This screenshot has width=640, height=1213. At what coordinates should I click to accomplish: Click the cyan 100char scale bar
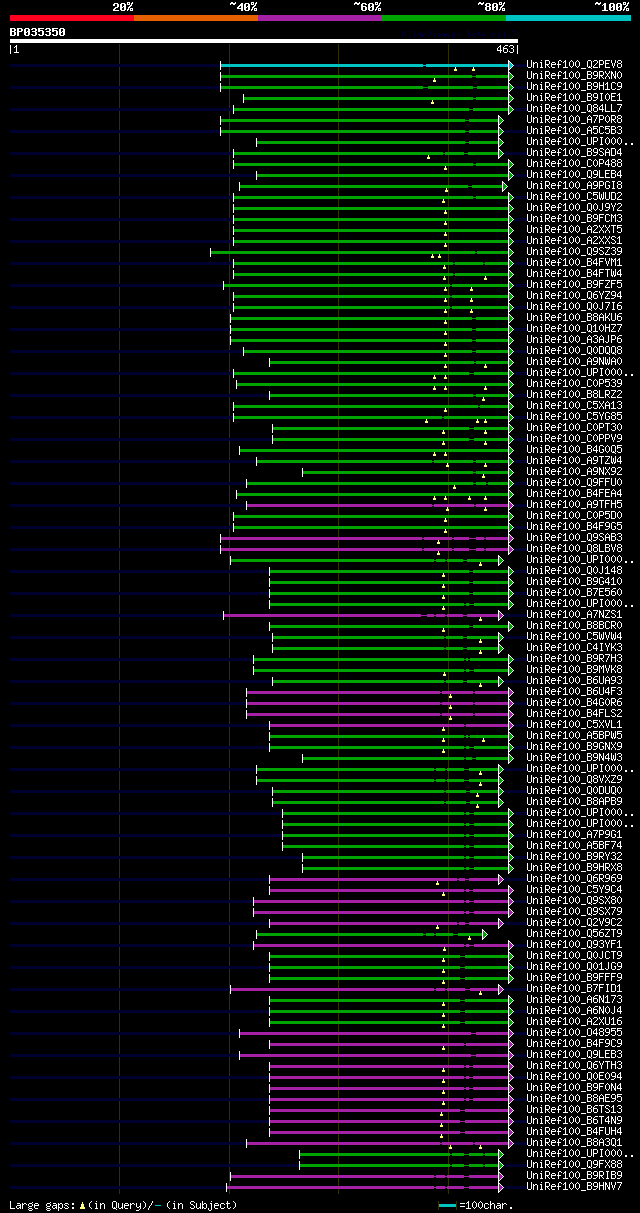click(447, 1205)
